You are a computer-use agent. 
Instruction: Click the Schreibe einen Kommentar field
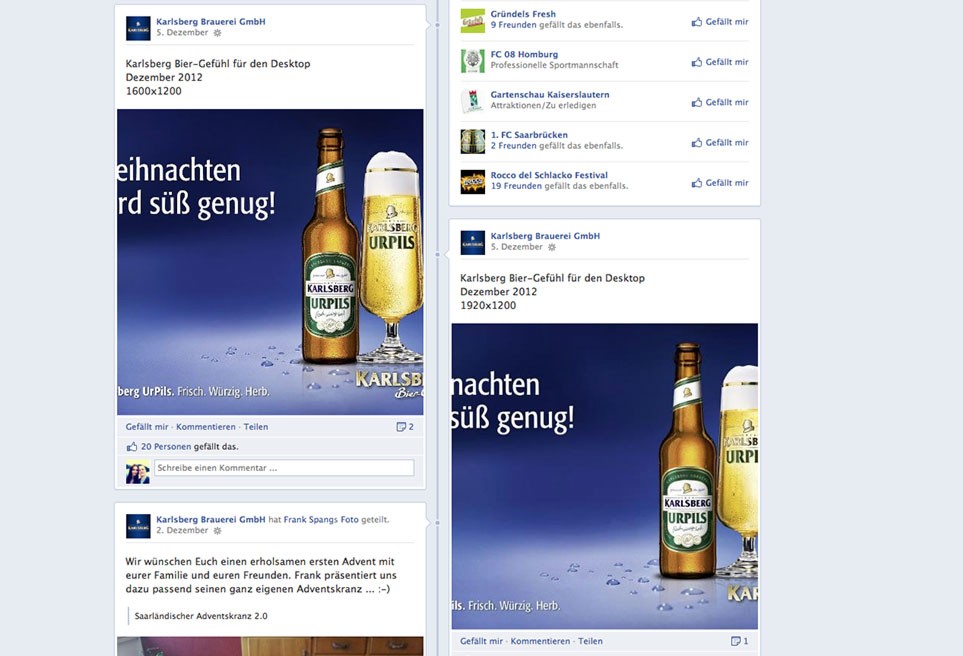(284, 468)
